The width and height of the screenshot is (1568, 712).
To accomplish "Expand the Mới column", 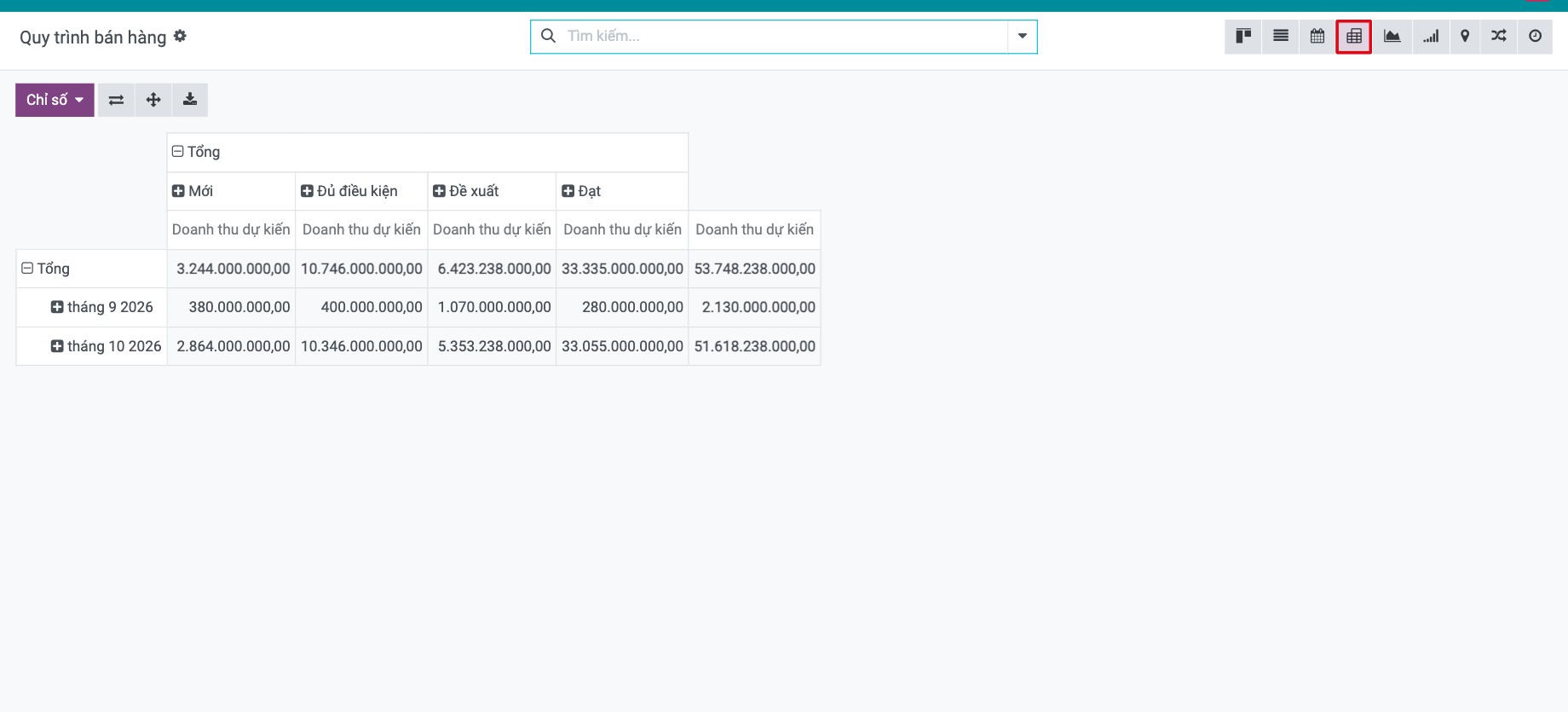I will pyautogui.click(x=193, y=191).
